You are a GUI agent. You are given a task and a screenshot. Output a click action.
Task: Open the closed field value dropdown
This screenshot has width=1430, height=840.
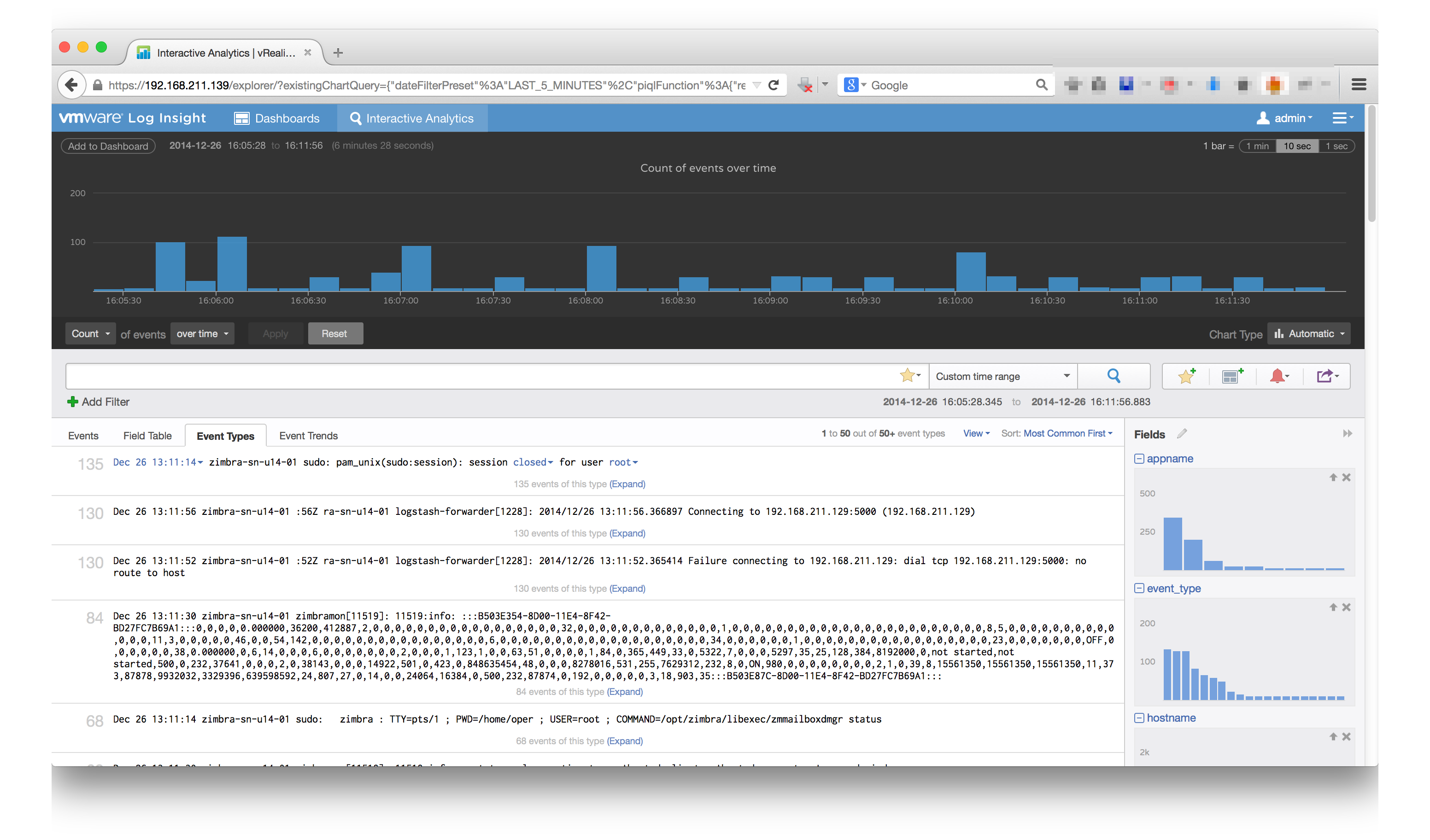(533, 462)
